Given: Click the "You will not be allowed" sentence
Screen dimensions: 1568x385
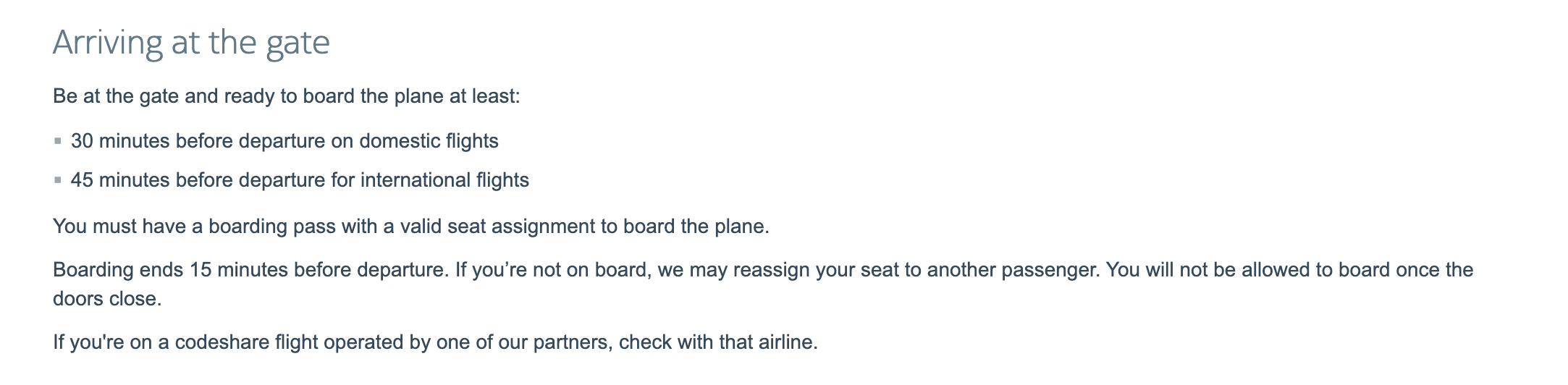Looking at the screenshot, I should click(x=1289, y=270).
